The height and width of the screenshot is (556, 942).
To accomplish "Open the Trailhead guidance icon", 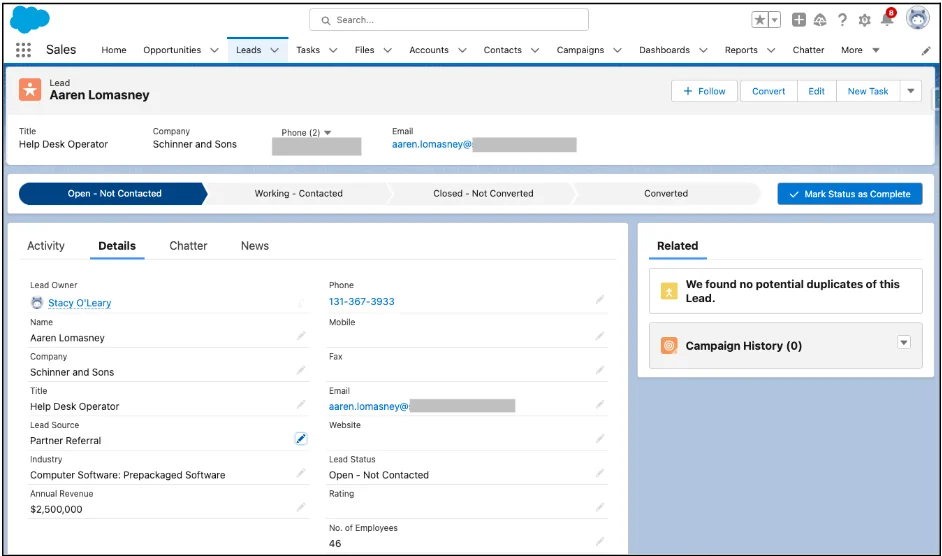I will click(820, 20).
